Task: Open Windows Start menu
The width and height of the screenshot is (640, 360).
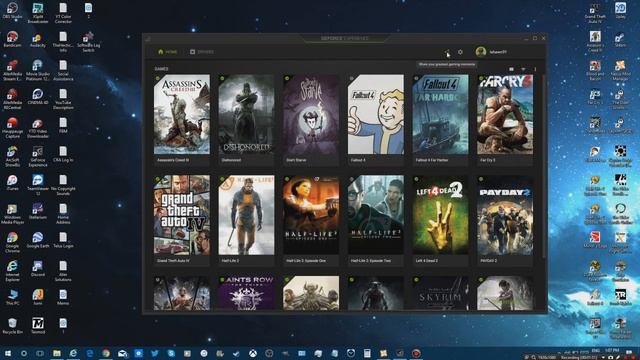Action: coord(7,353)
